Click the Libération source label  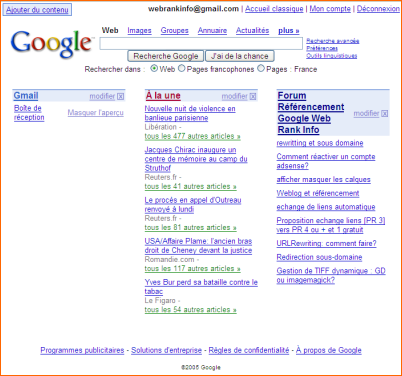coord(161,127)
